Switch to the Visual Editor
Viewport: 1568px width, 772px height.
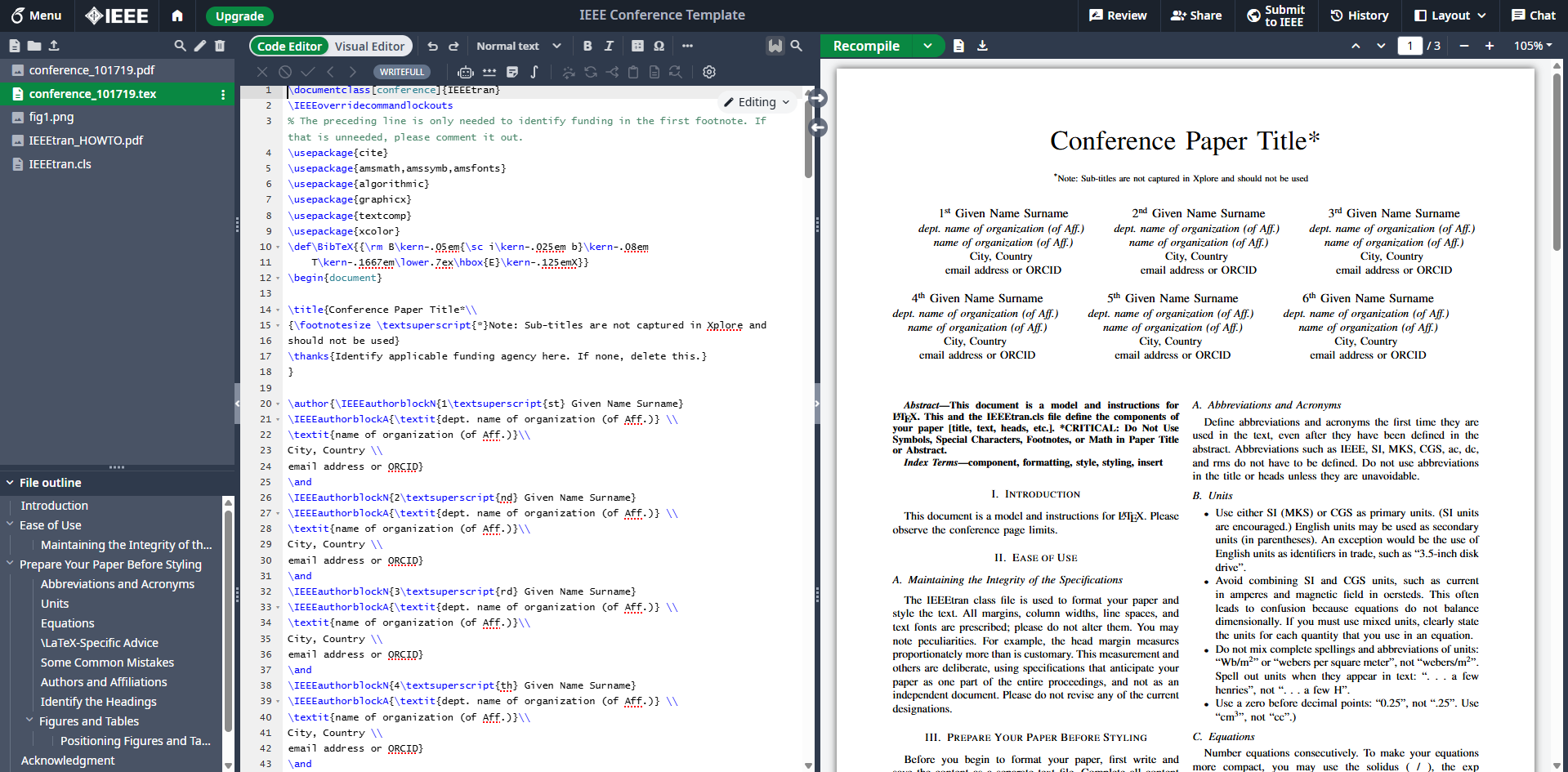tap(369, 47)
